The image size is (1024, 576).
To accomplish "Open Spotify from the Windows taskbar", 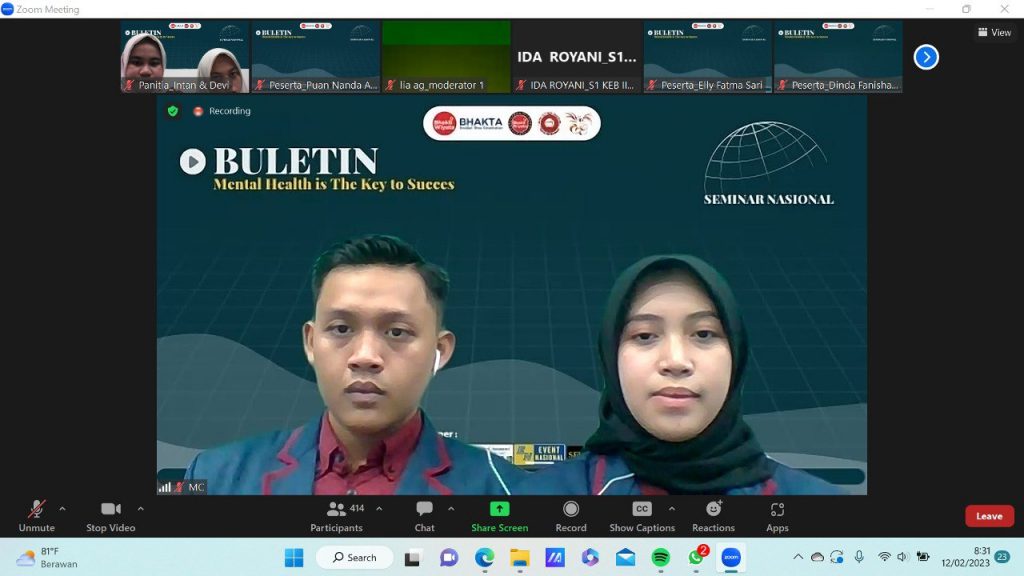I will tap(660, 557).
